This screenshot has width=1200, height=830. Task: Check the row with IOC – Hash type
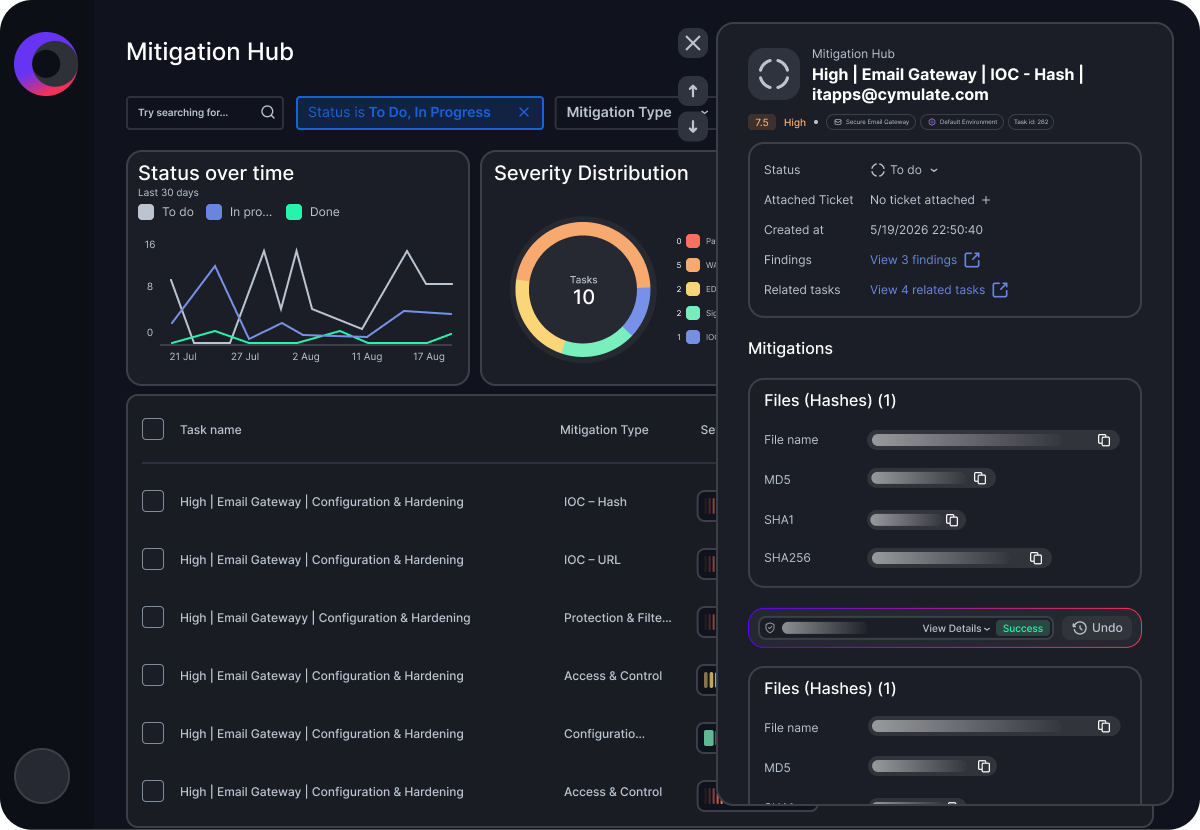[153, 501]
